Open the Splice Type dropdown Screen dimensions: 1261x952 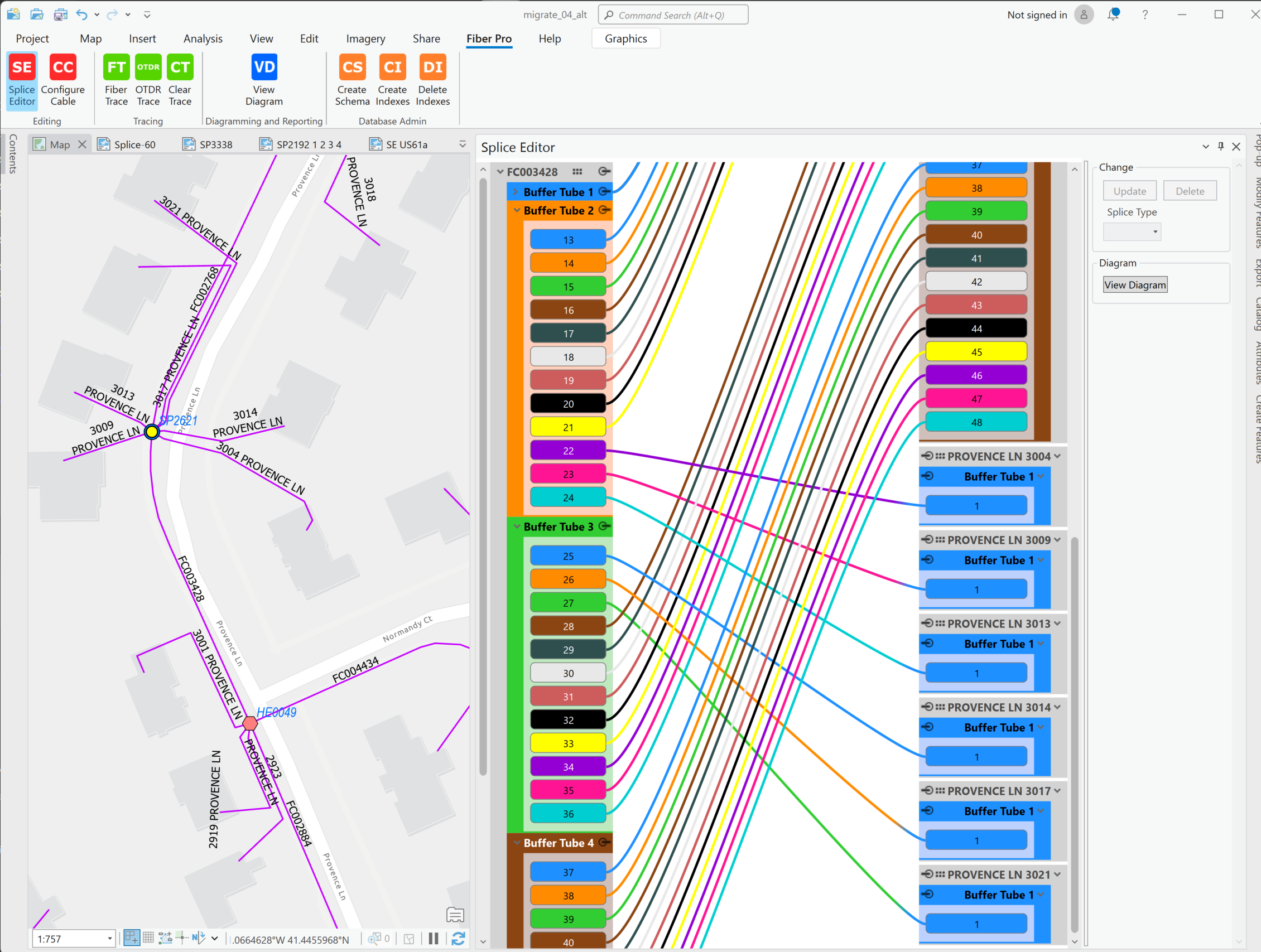coord(1132,232)
